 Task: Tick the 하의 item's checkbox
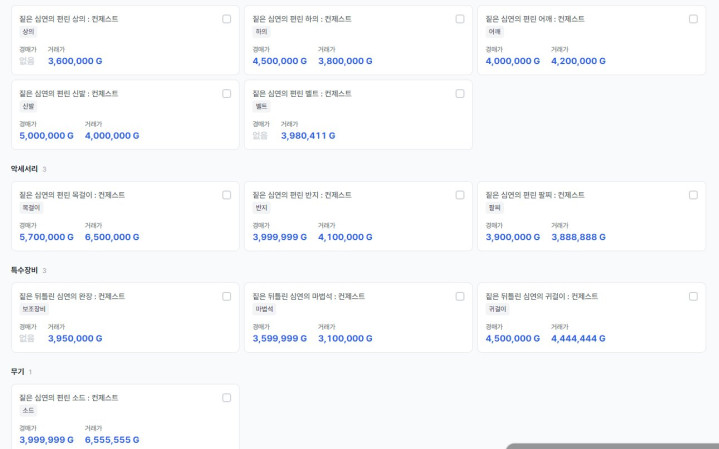tap(460, 19)
